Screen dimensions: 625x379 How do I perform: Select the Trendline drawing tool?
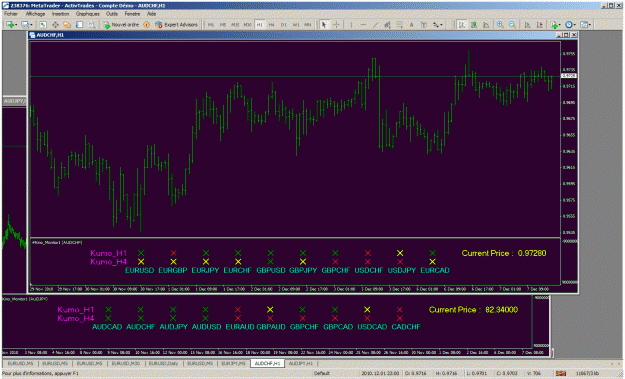(375, 25)
